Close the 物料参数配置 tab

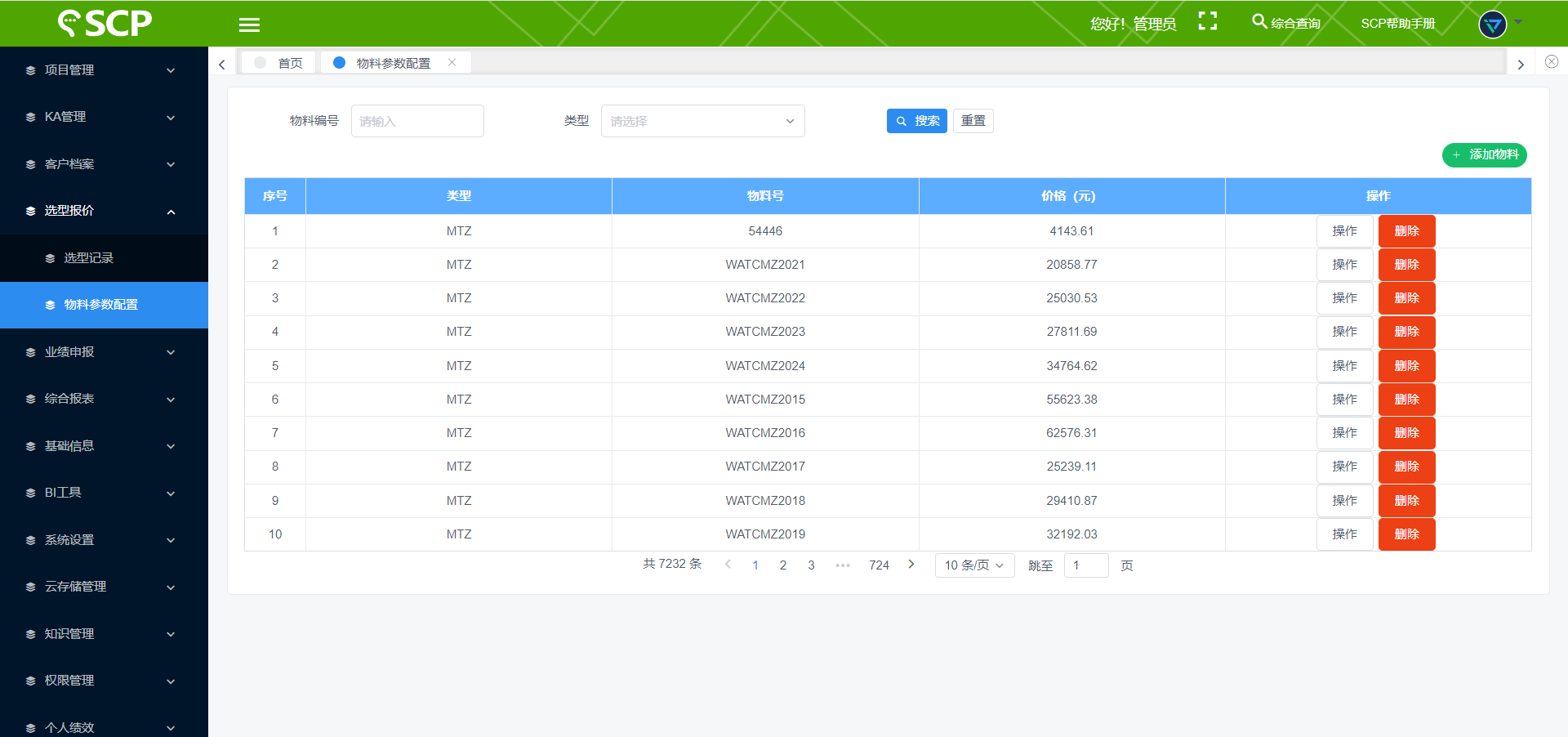point(452,62)
